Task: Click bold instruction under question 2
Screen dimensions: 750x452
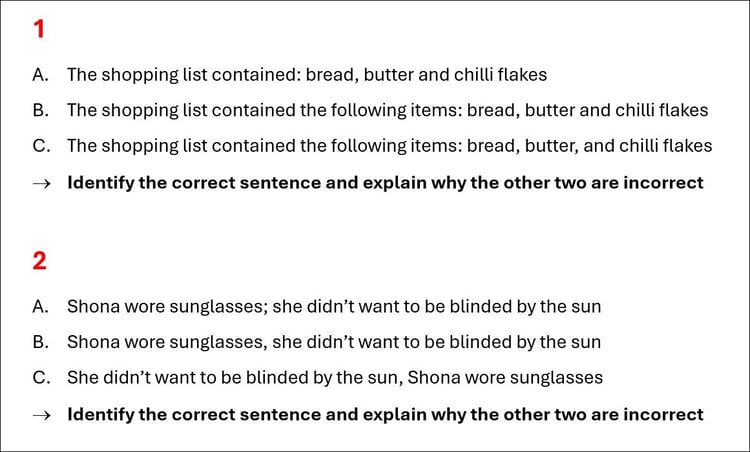Action: point(385,415)
